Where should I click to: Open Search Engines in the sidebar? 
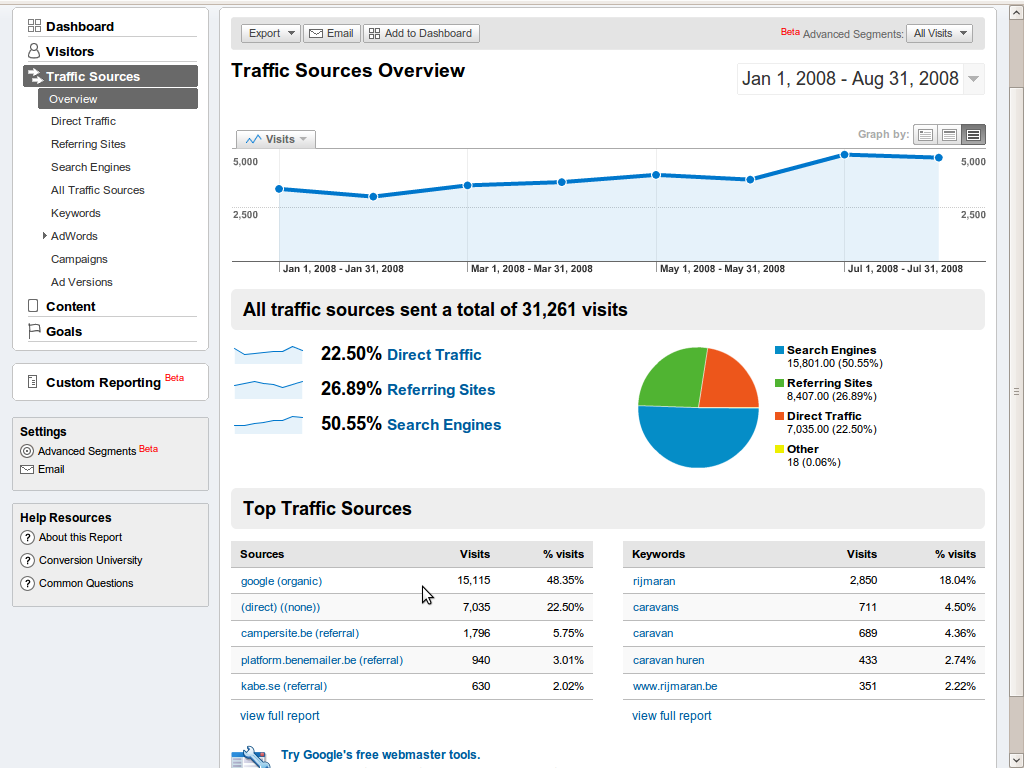click(91, 167)
